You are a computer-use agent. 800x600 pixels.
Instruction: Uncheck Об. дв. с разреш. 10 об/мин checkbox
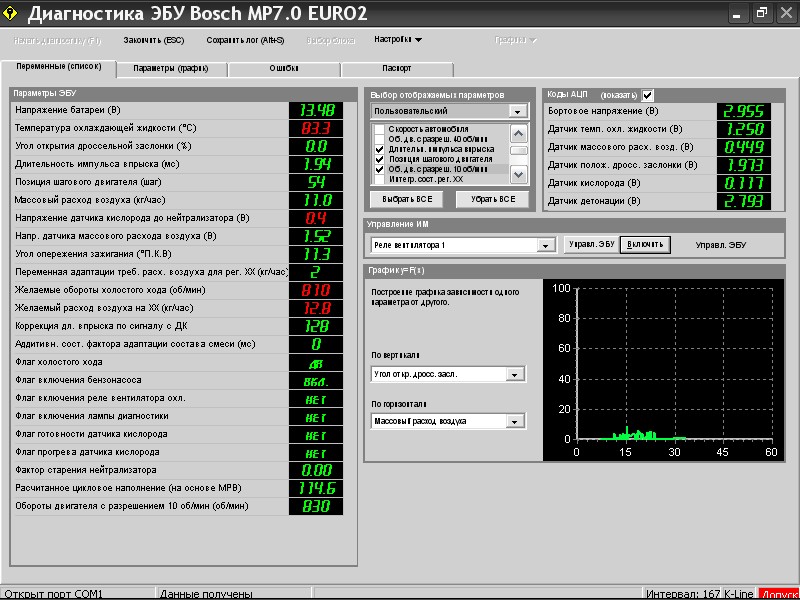tap(379, 169)
